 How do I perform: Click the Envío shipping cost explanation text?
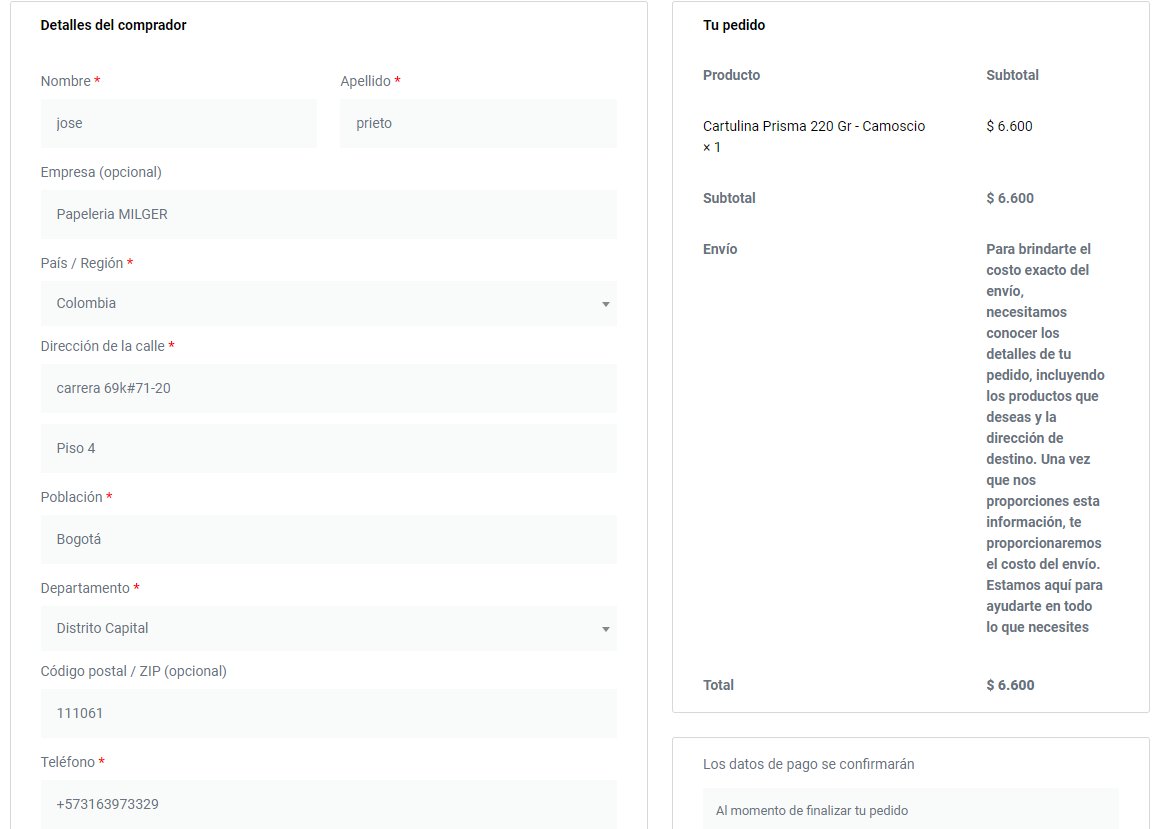(1045, 438)
